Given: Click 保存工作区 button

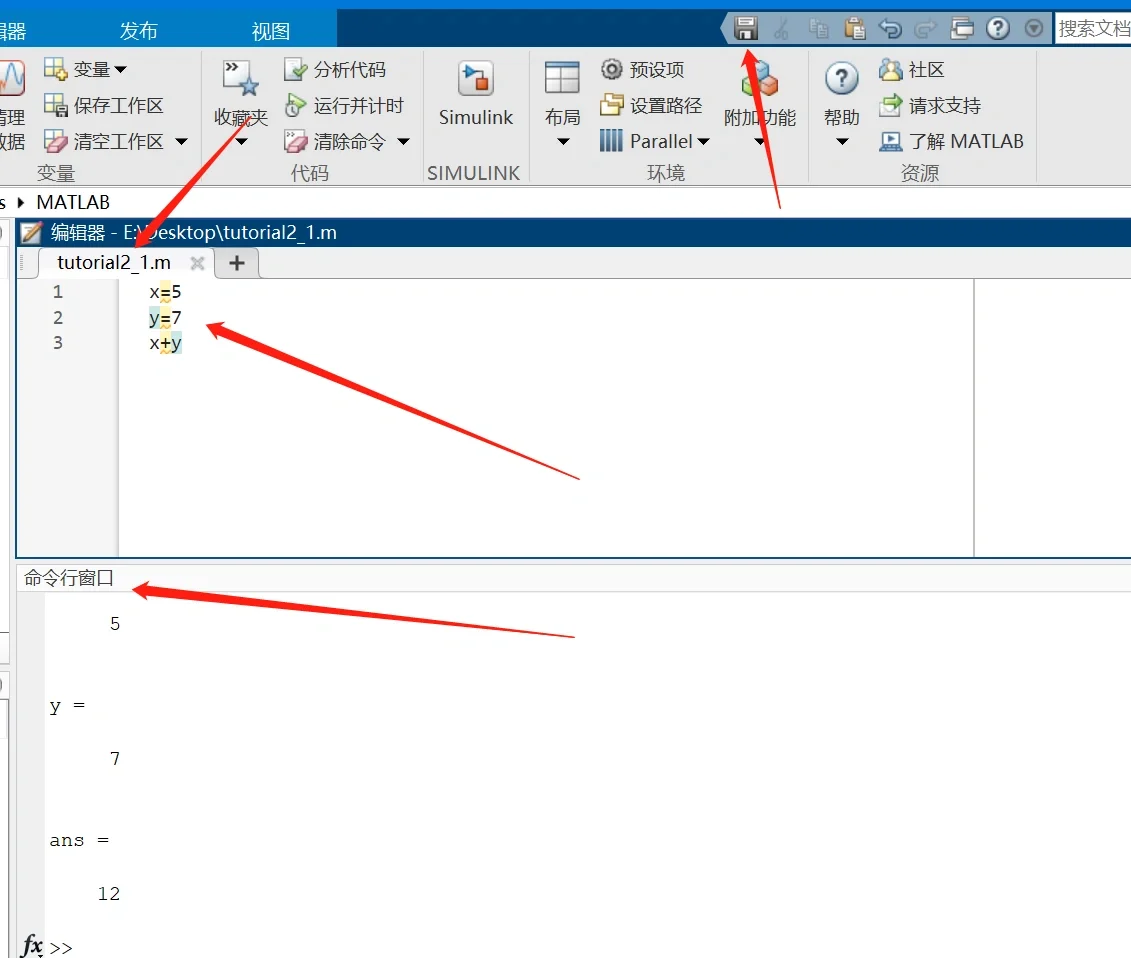Looking at the screenshot, I should [x=103, y=105].
